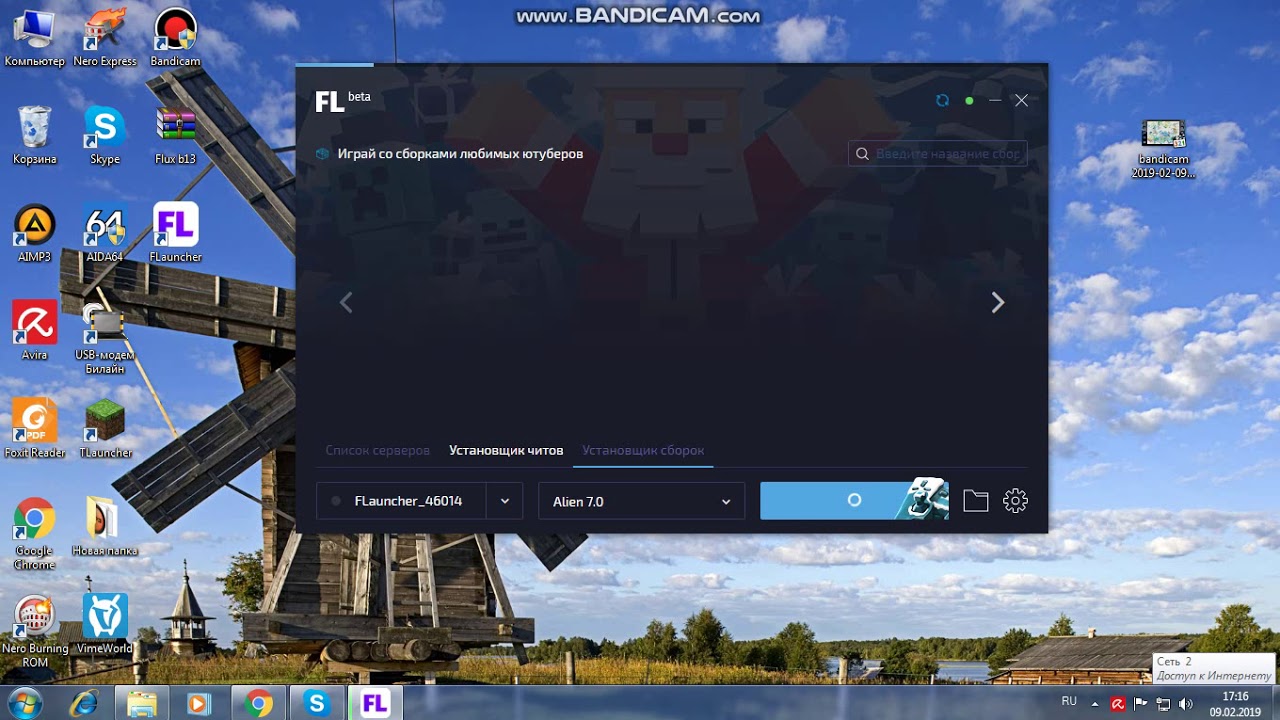Select the AIMP3 desktop icon

[x=35, y=234]
